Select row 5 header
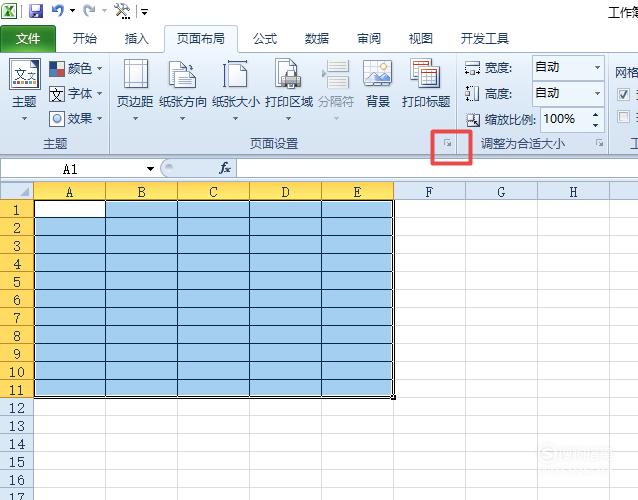This screenshot has height=500, width=638. tap(17, 282)
